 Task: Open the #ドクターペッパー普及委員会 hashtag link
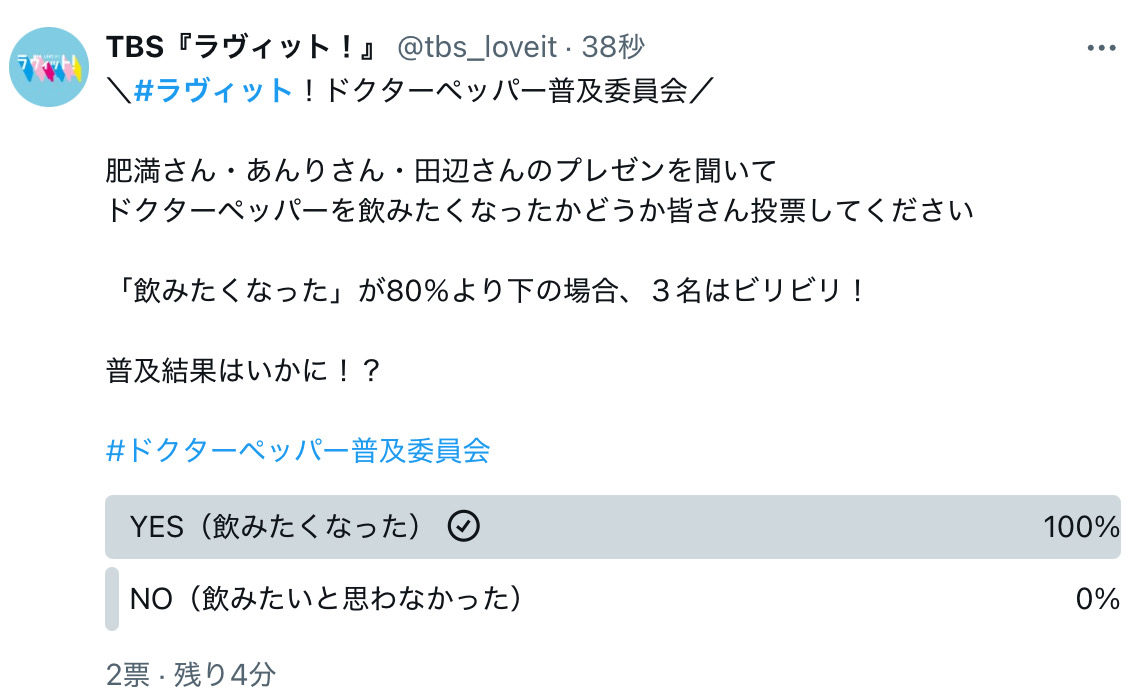pos(298,450)
